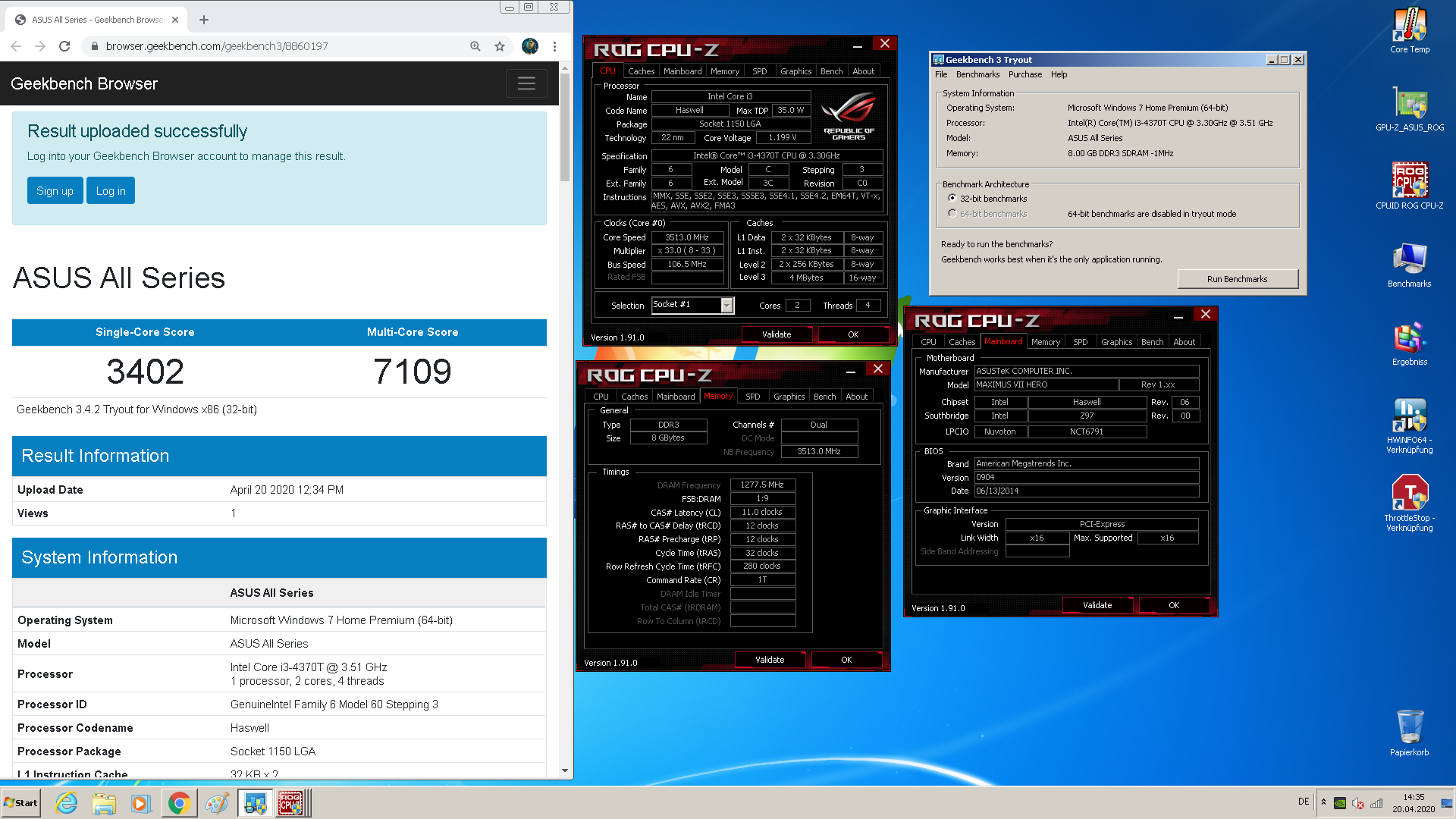The width and height of the screenshot is (1456, 819).
Task: Click Validate in CPU tab window
Action: tap(777, 334)
